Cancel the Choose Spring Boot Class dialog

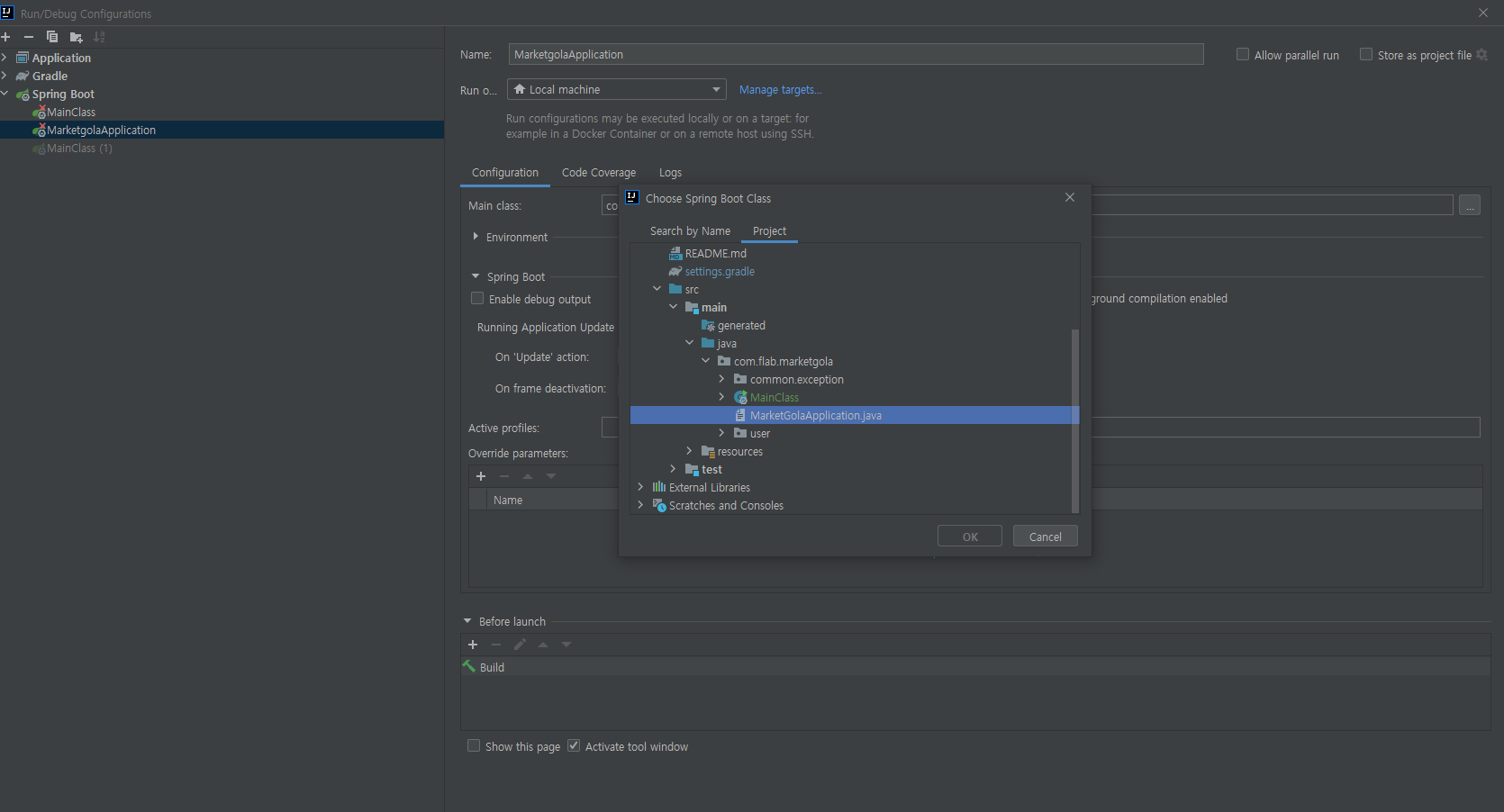pyautogui.click(x=1046, y=537)
